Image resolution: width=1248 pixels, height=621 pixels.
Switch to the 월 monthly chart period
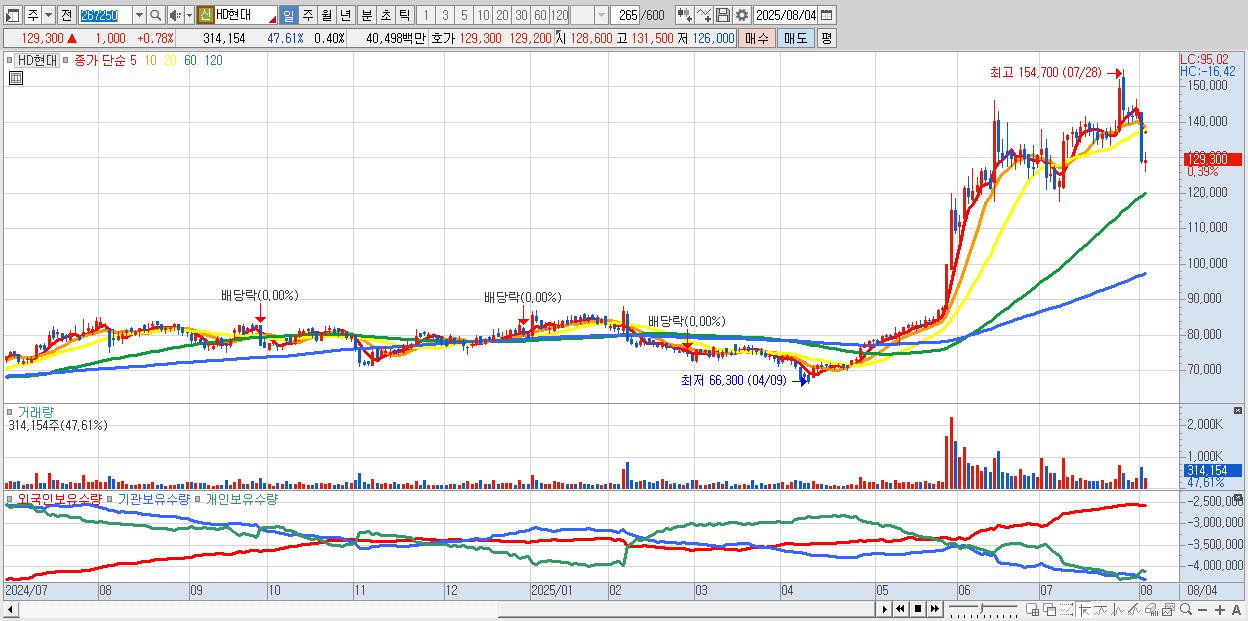coord(326,15)
